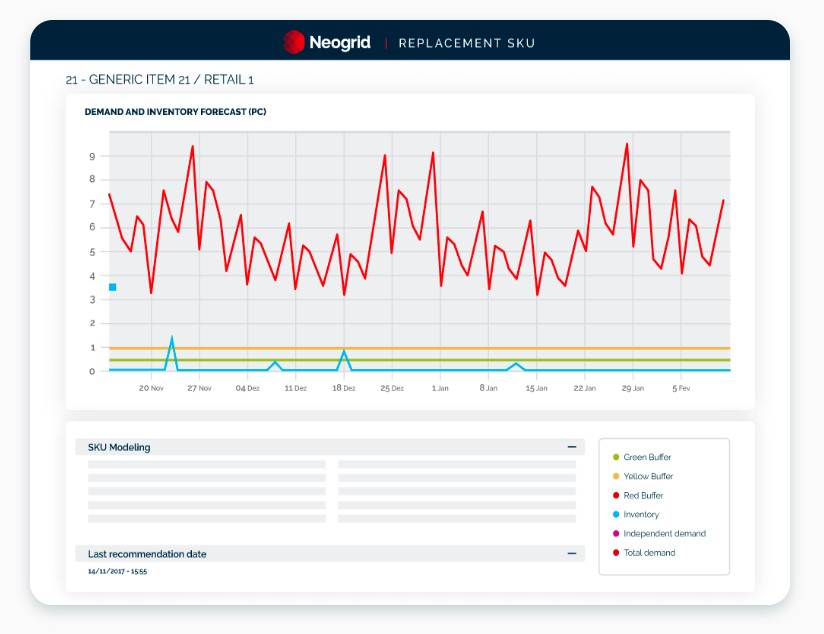
Task: Click the blue Inventory legend dot
Action: (x=616, y=514)
